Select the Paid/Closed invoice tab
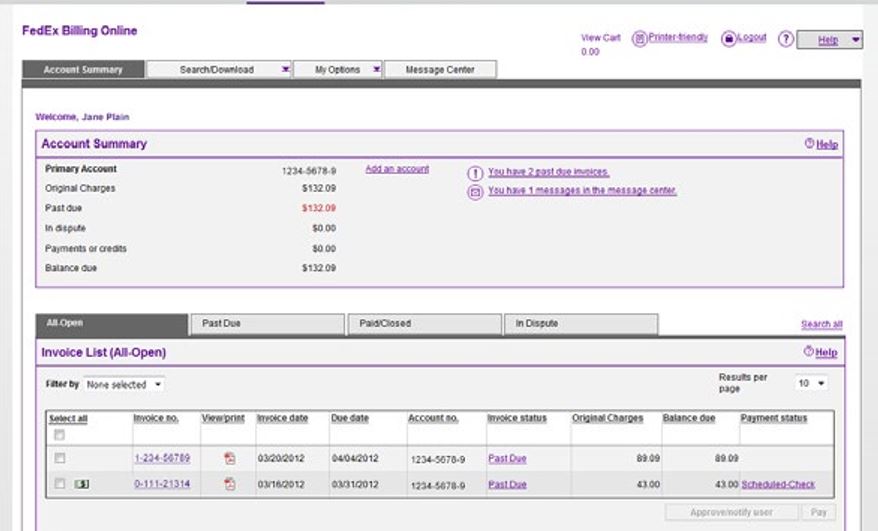 (x=424, y=324)
